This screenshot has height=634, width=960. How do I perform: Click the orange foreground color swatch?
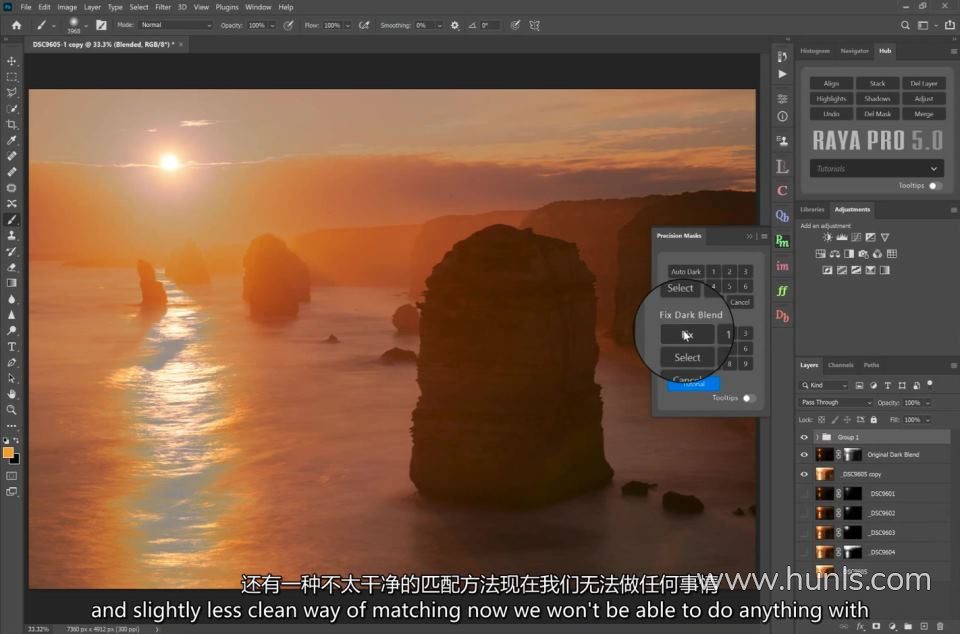9,453
